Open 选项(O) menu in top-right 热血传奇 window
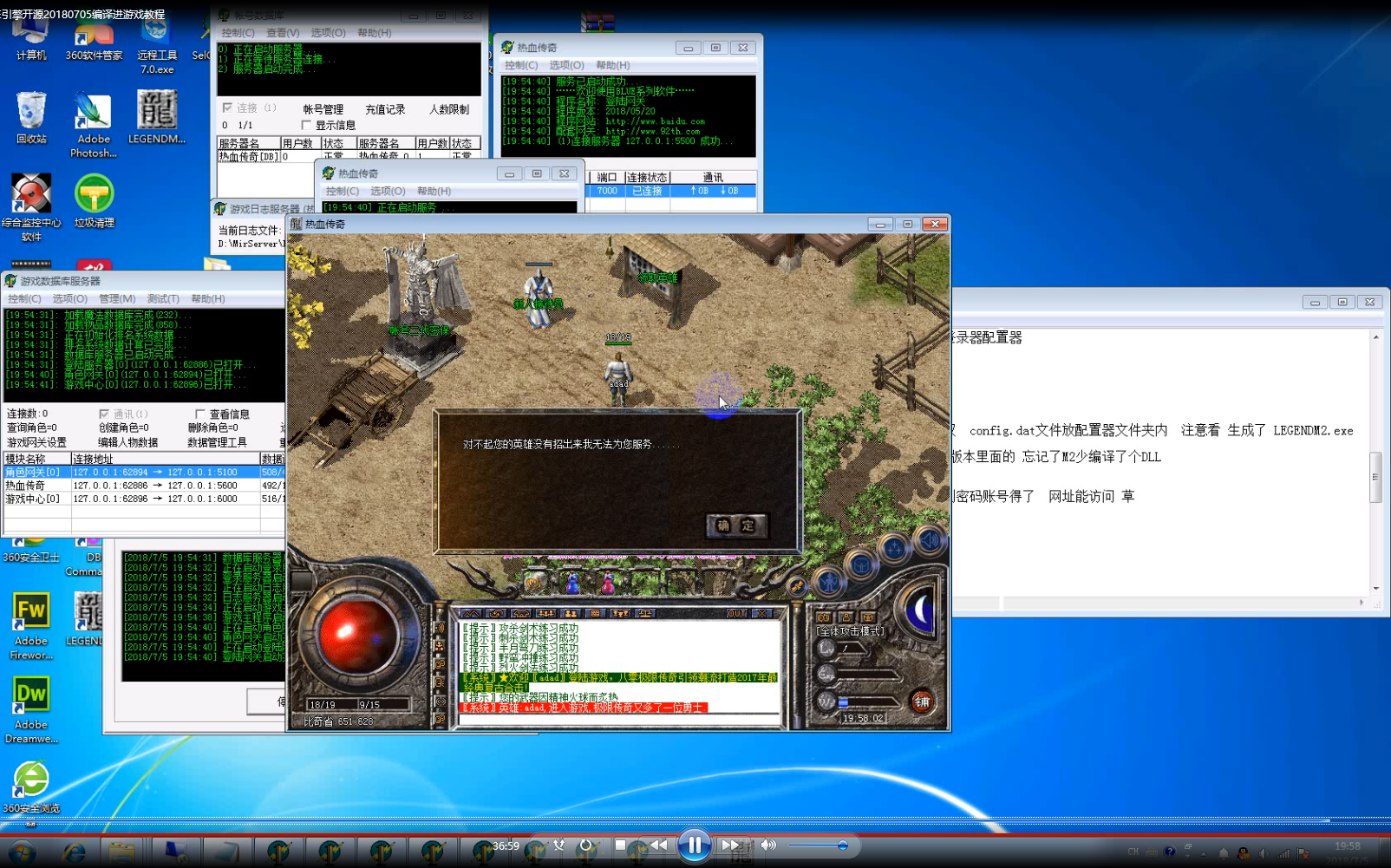This screenshot has height=868, width=1391. pos(566,65)
